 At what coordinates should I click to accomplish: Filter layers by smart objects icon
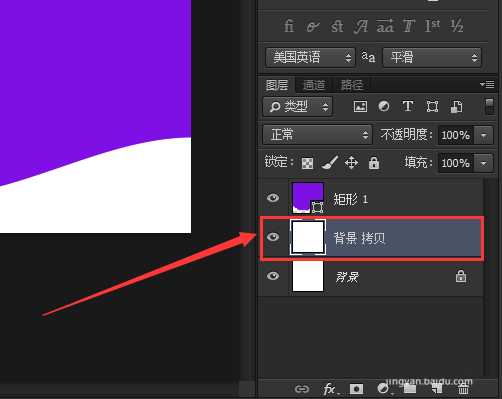coord(456,107)
